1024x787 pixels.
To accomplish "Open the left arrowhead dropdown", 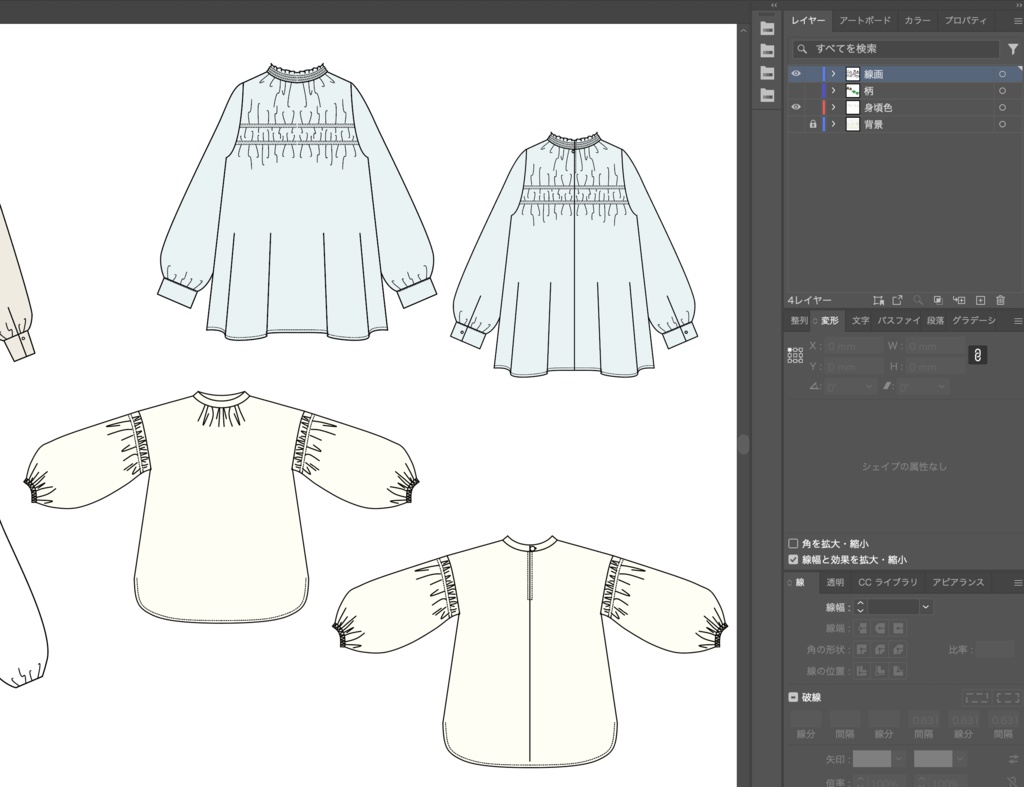I will [x=898, y=758].
